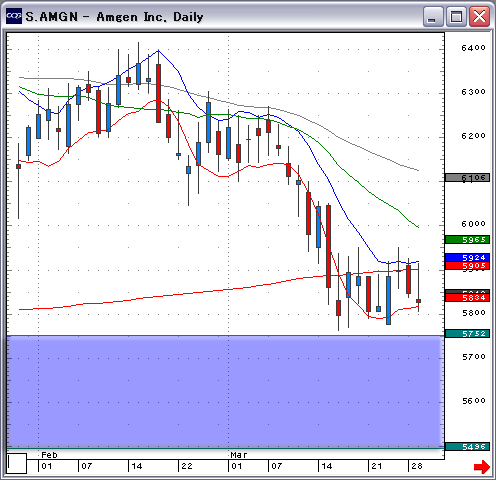The width and height of the screenshot is (496, 480).
Task: Click the 01 date under Feb
Action: click(47, 466)
